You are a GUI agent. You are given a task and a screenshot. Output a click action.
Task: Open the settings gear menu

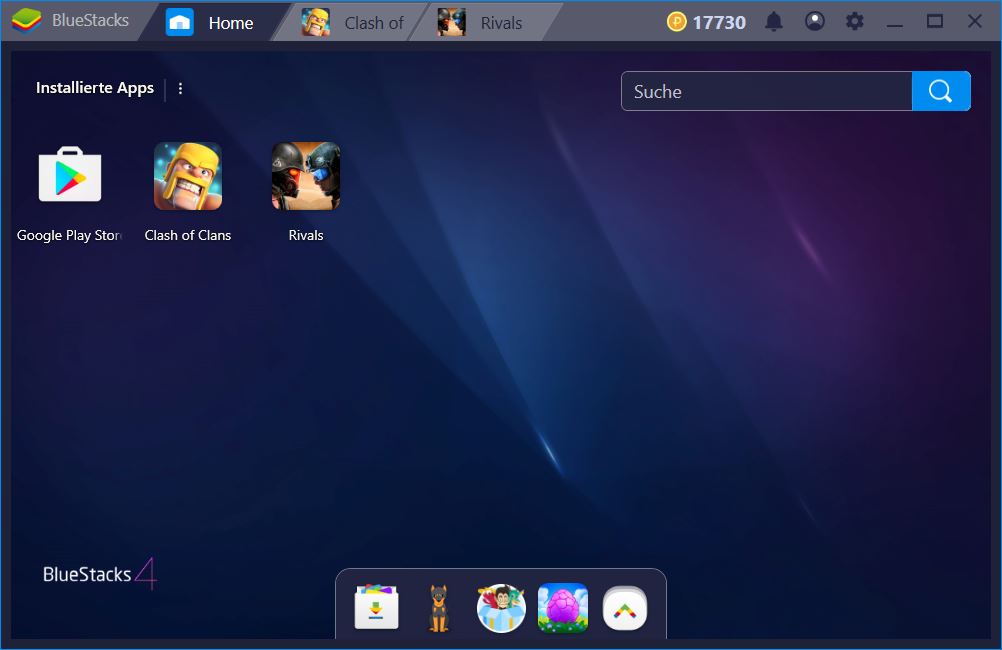pyautogui.click(x=854, y=21)
